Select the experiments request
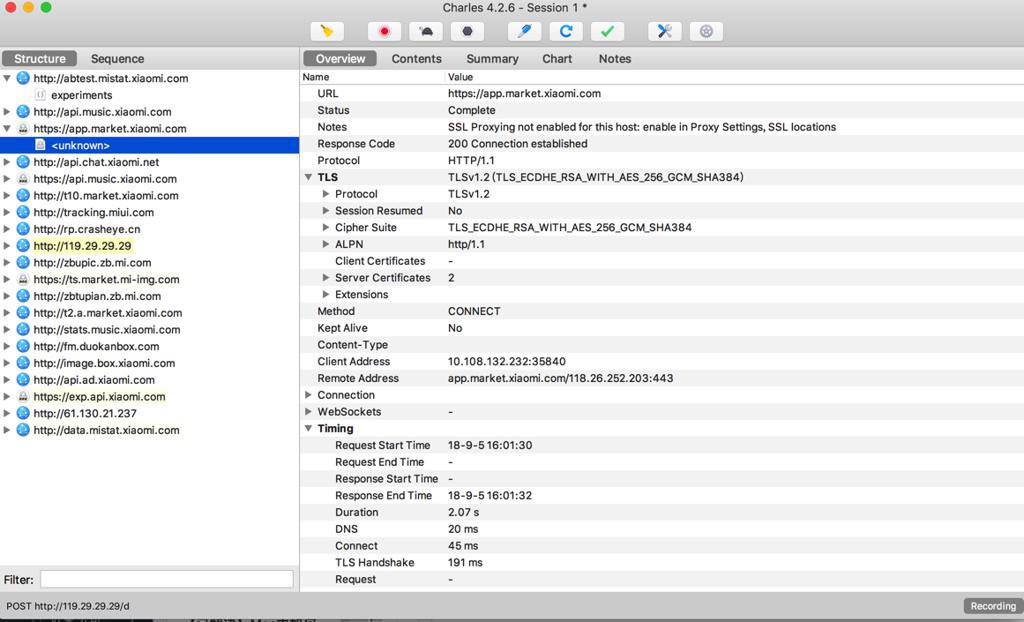Image resolution: width=1024 pixels, height=622 pixels. point(82,95)
